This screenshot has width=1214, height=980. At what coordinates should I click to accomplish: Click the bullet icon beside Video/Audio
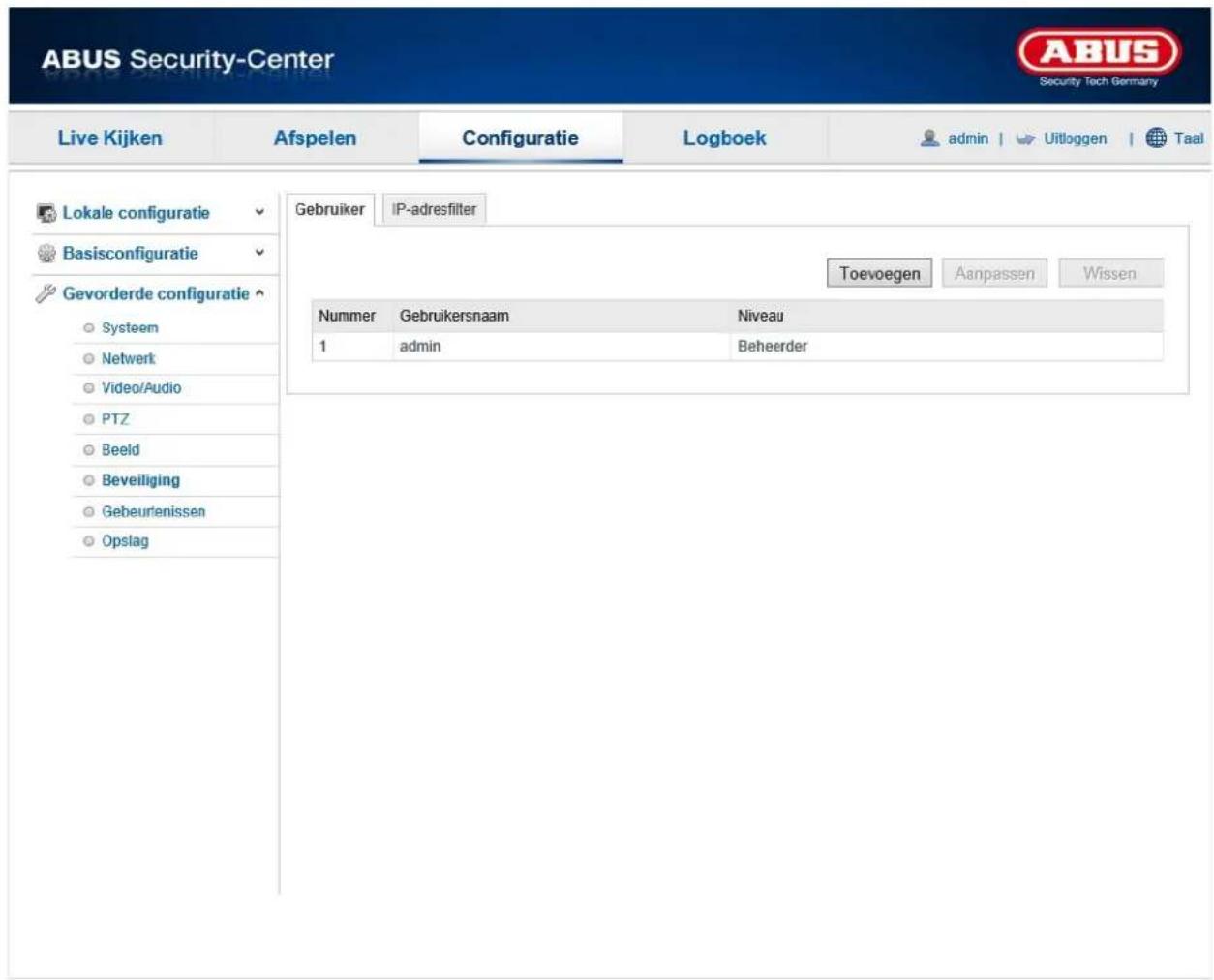pos(89,388)
